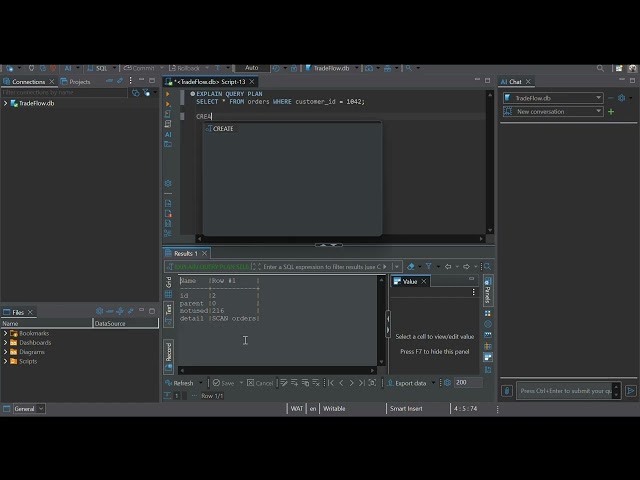Click the filter history back arrow
The width and height of the screenshot is (640, 480).
pyautogui.click(x=448, y=267)
